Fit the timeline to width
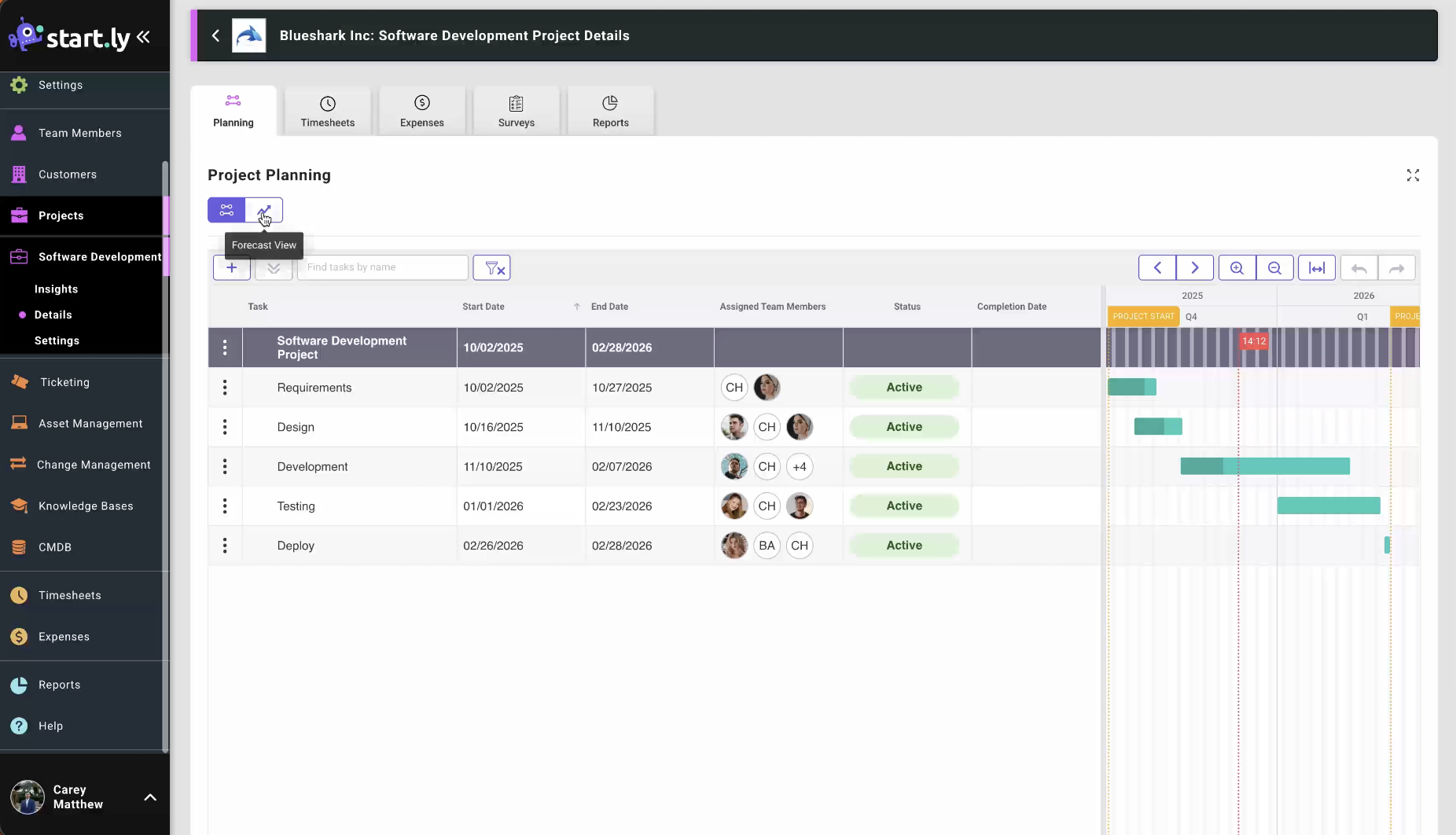Viewport: 1456px width, 835px height. tap(1316, 267)
